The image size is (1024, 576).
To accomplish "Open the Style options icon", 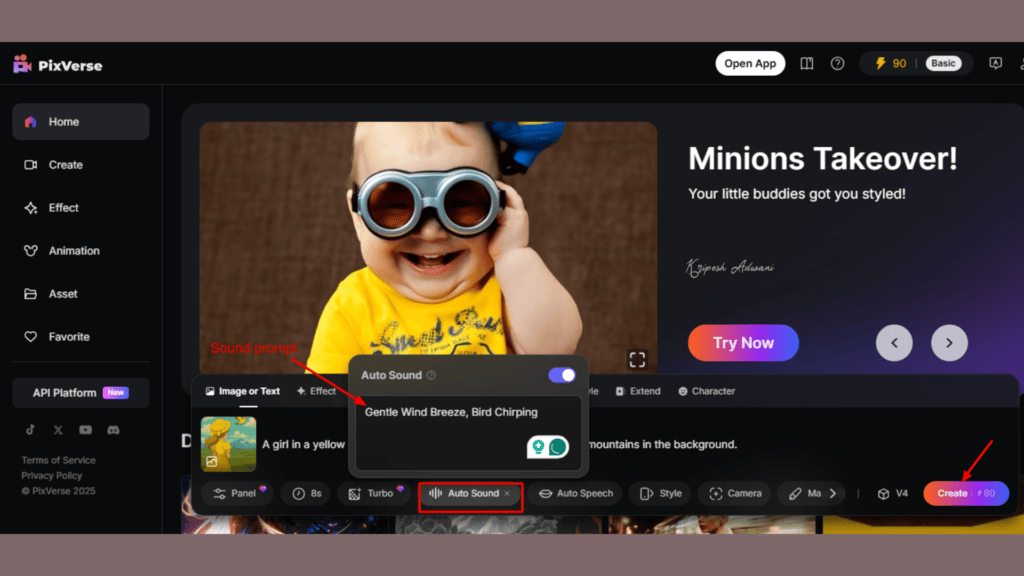I will (x=647, y=493).
